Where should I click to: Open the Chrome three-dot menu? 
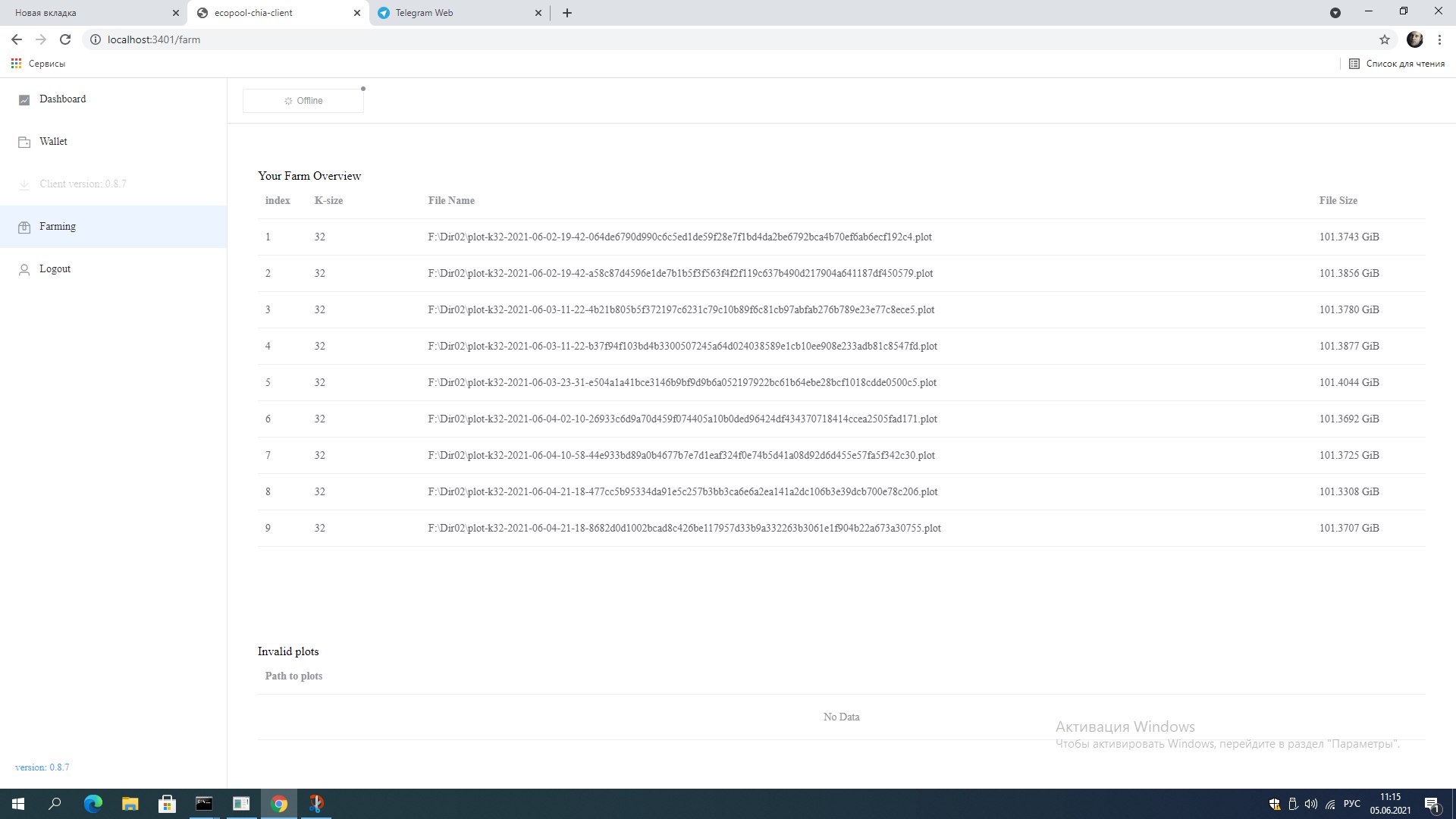tap(1439, 39)
